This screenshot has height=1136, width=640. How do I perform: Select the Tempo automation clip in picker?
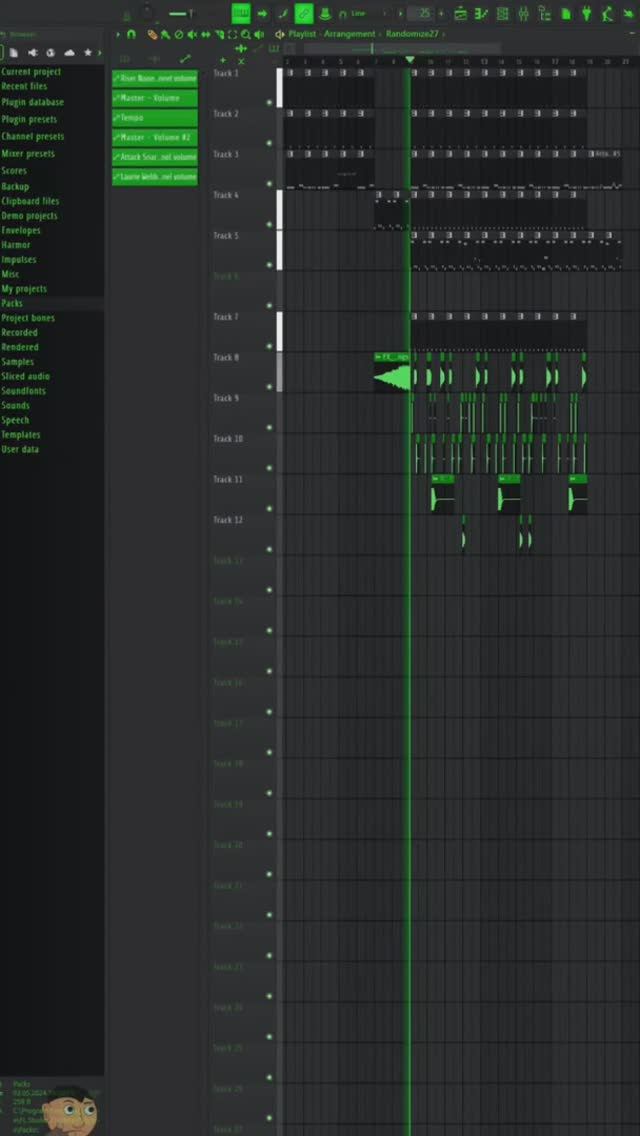tap(154, 117)
